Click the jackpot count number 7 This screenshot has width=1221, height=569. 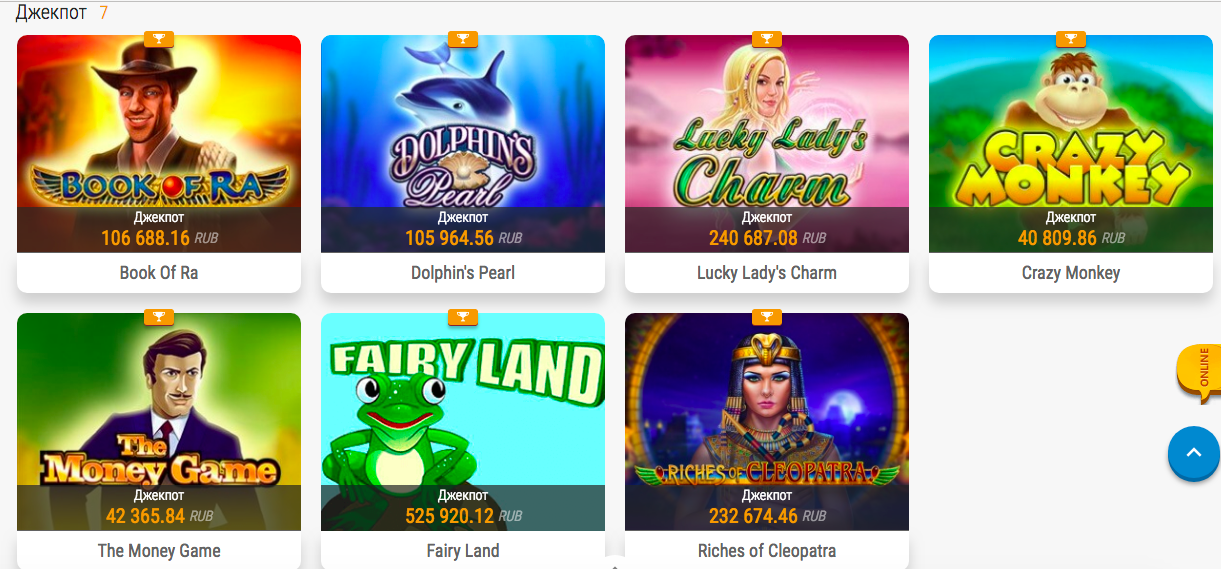pos(104,13)
